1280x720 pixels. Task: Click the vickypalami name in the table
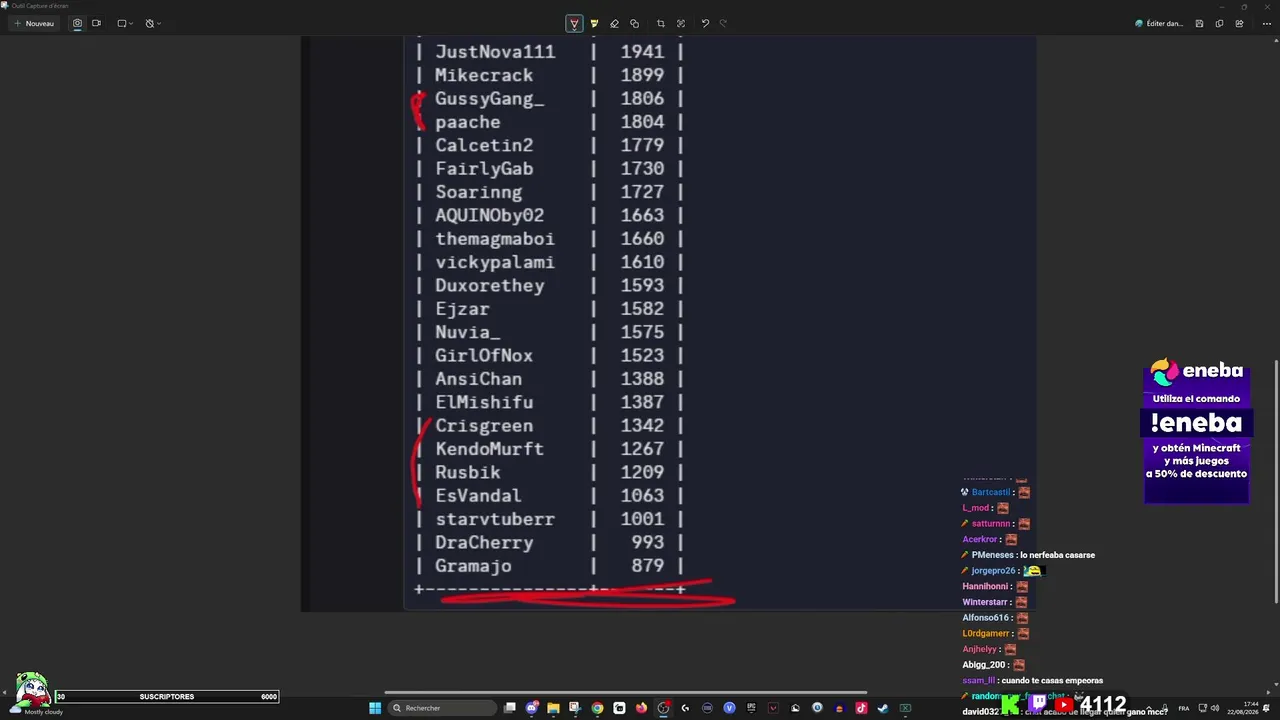click(495, 262)
